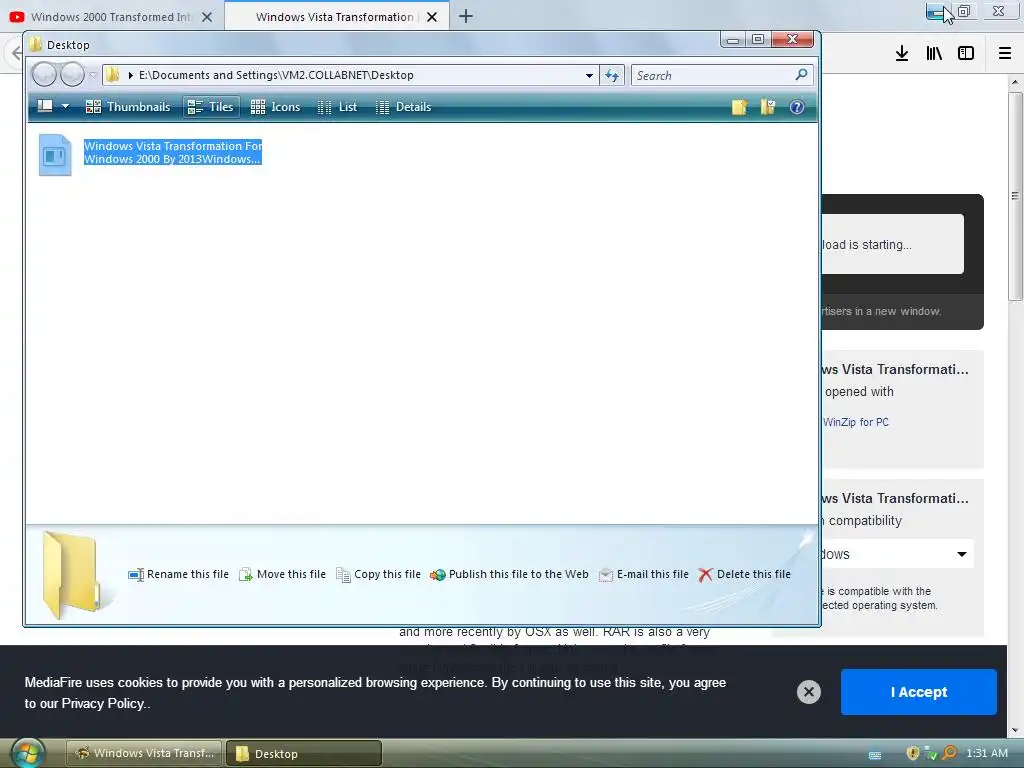Open browser downloads arrow icon
This screenshot has width=1024, height=768.
(902, 54)
